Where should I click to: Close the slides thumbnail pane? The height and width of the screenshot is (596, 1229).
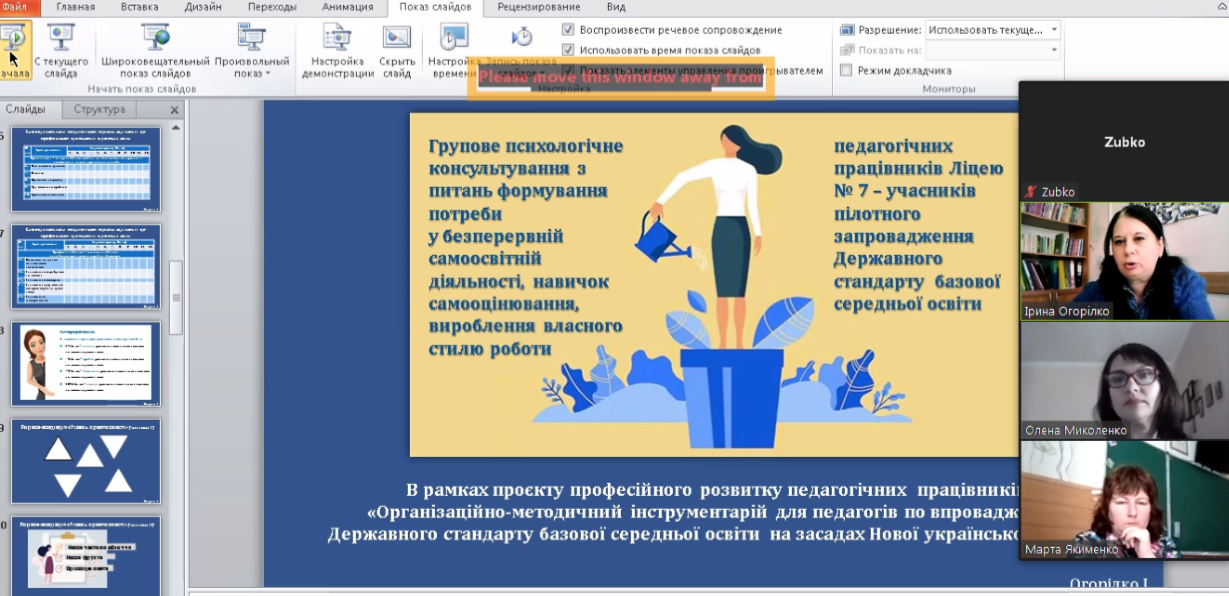coord(174,110)
